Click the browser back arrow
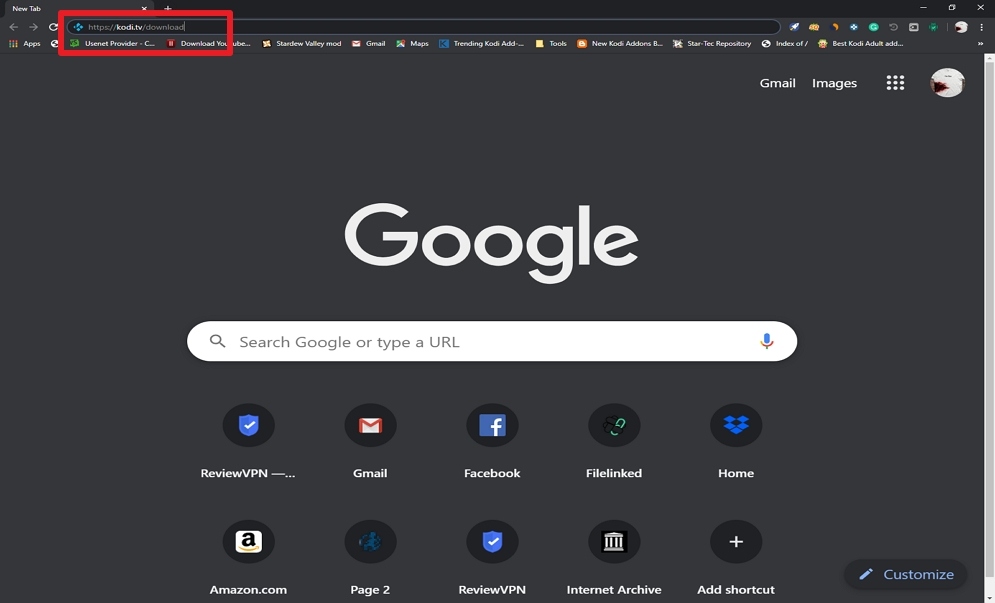 pyautogui.click(x=13, y=27)
